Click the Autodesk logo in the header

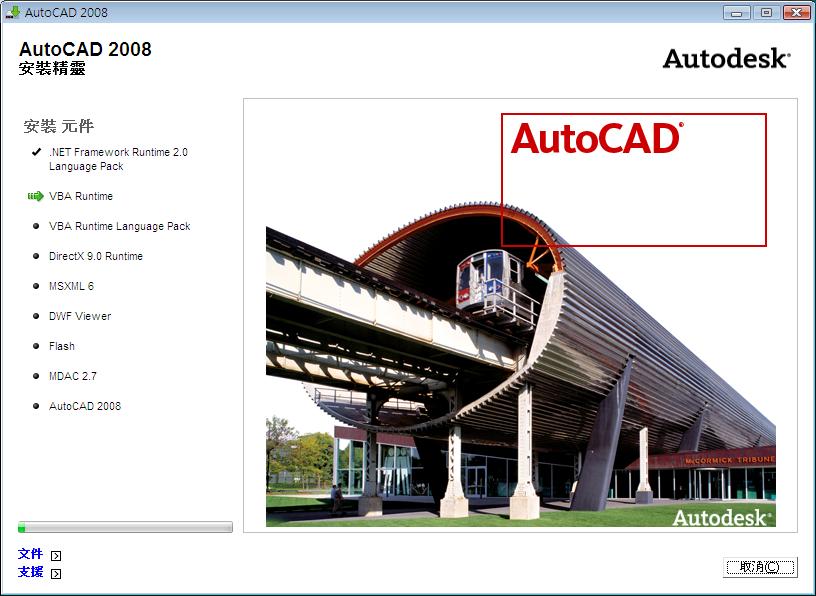tap(726, 58)
